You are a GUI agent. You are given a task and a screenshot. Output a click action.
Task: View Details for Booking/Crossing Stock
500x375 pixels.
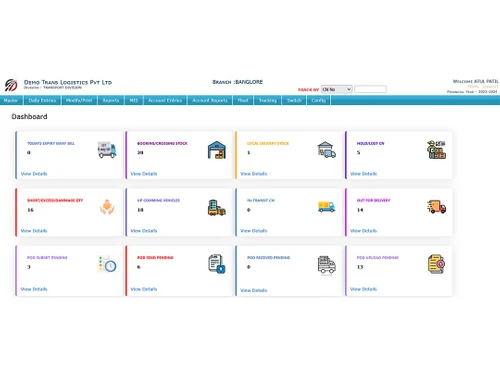pos(144,174)
